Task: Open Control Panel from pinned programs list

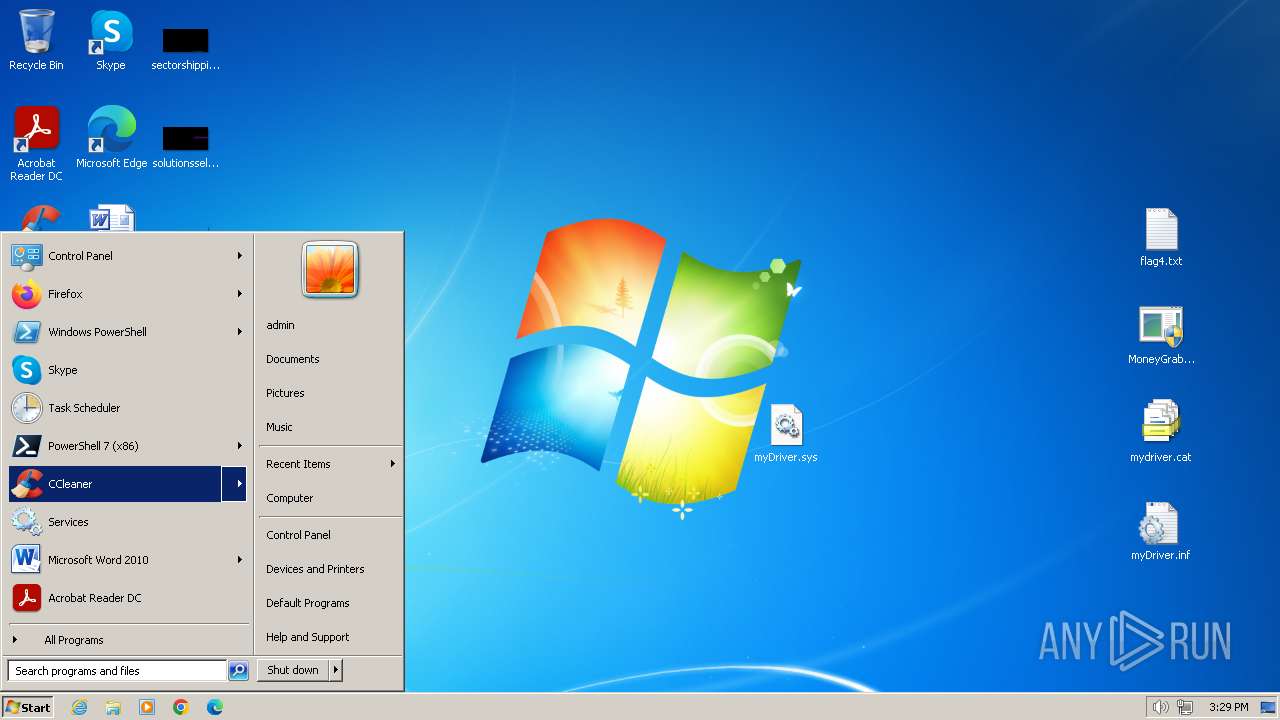Action: point(117,256)
